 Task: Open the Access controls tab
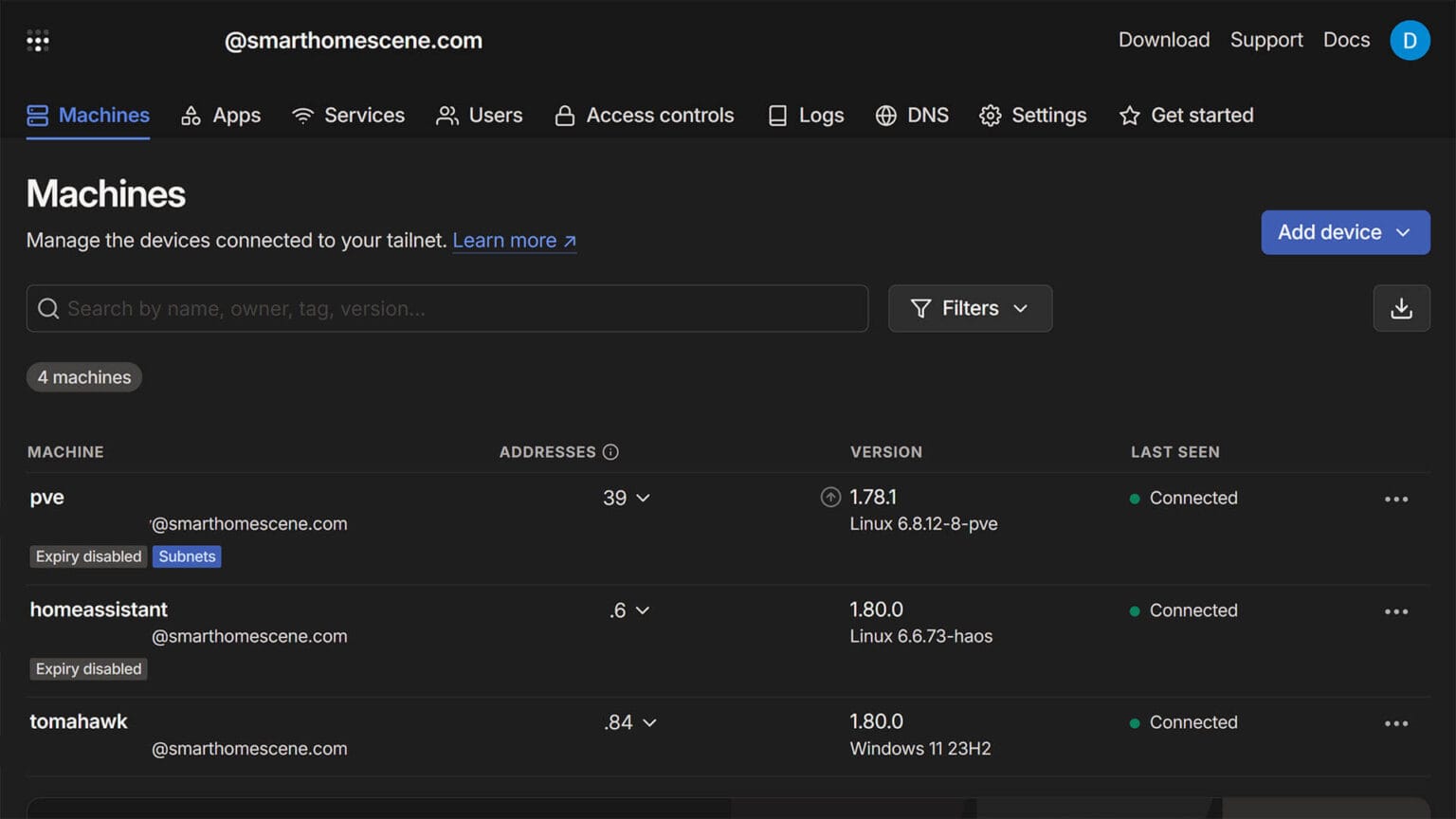click(x=645, y=115)
